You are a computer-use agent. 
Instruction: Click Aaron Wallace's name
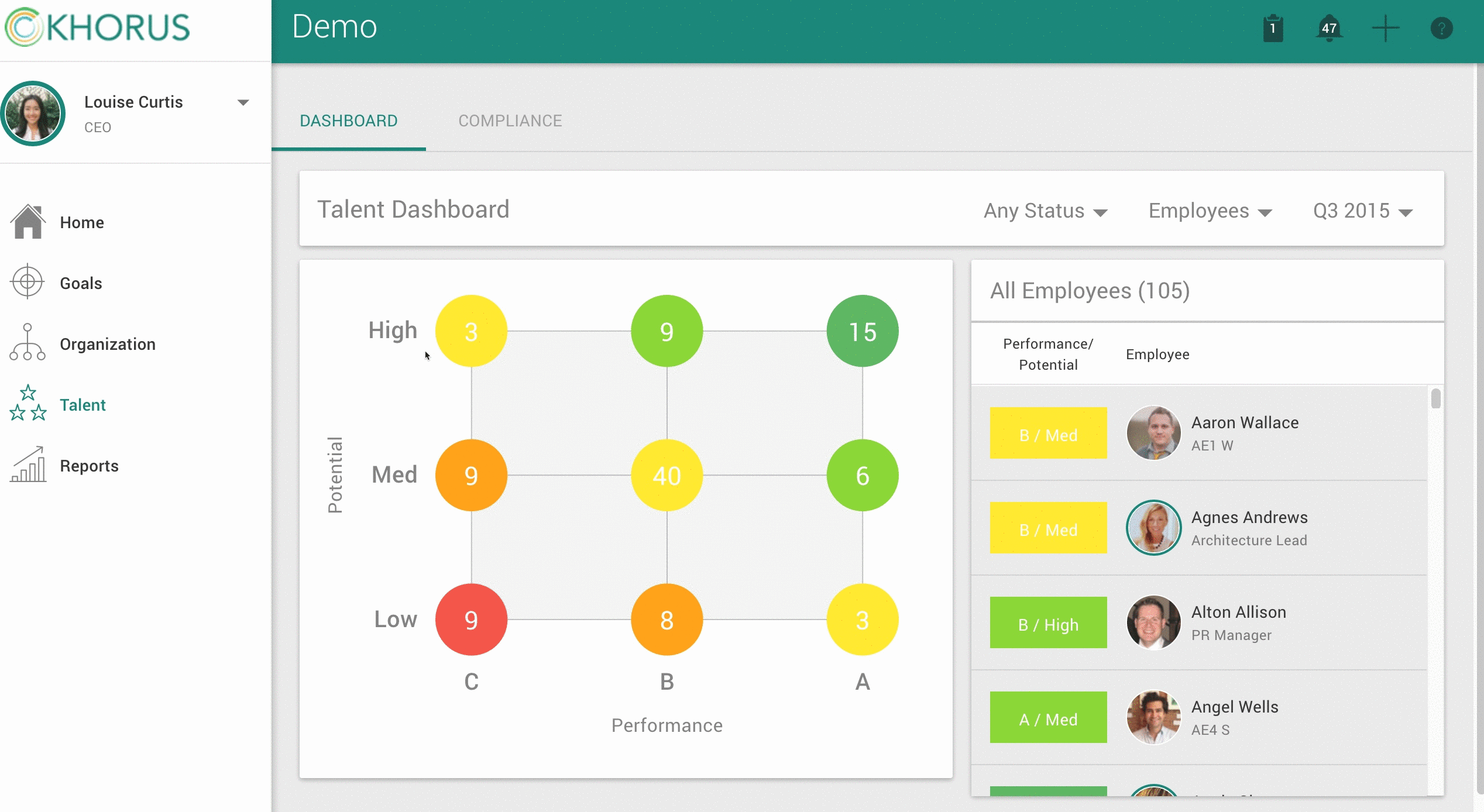[1245, 422]
